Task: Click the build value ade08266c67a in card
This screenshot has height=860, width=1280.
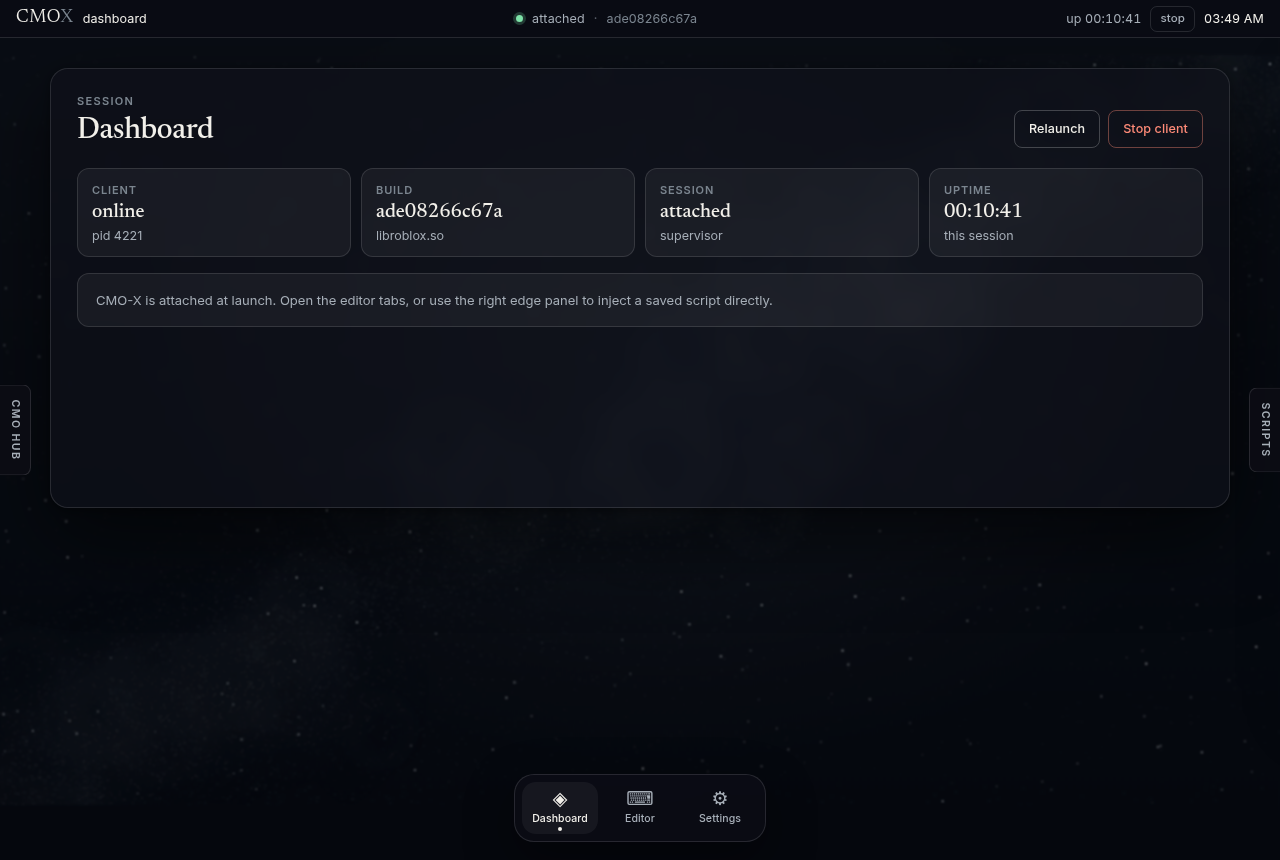Action: click(439, 210)
